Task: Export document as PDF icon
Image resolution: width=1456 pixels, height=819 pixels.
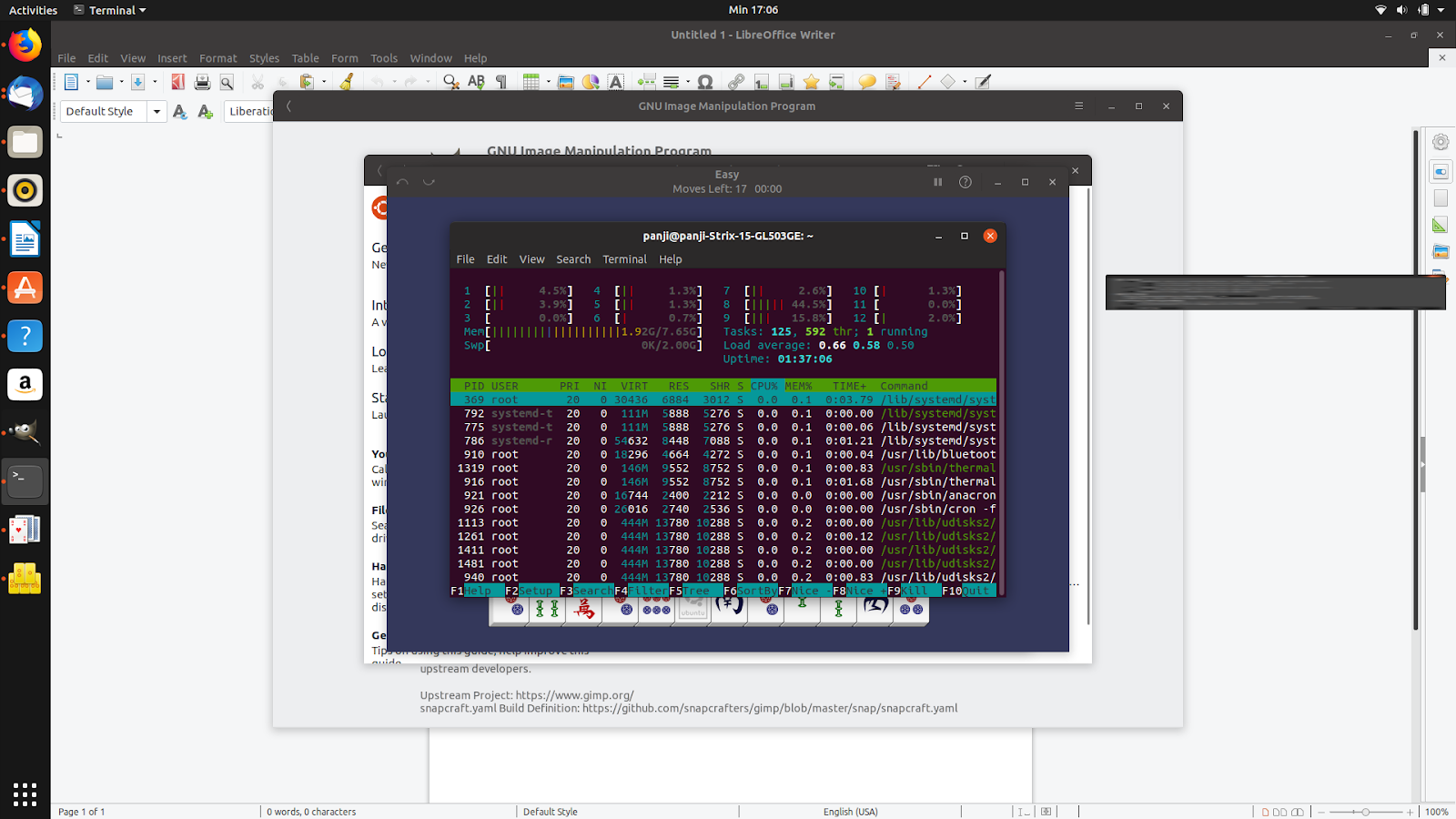Action: click(177, 82)
